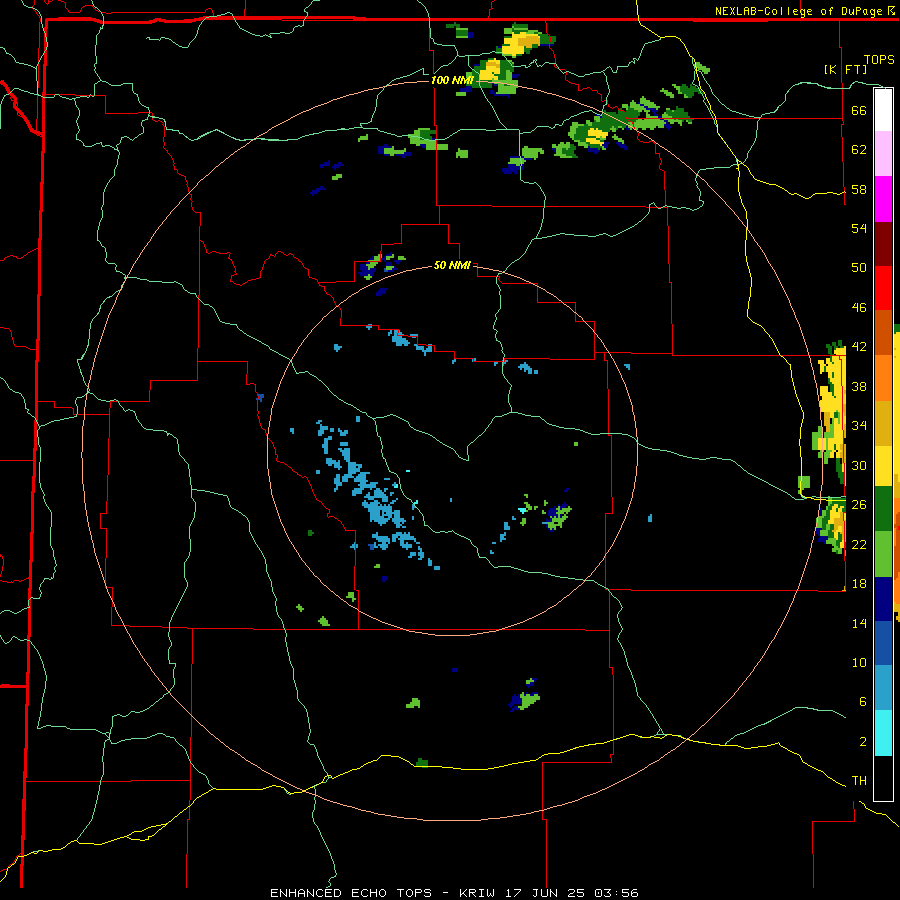Select the 100 NMI range ring label

pos(452,80)
